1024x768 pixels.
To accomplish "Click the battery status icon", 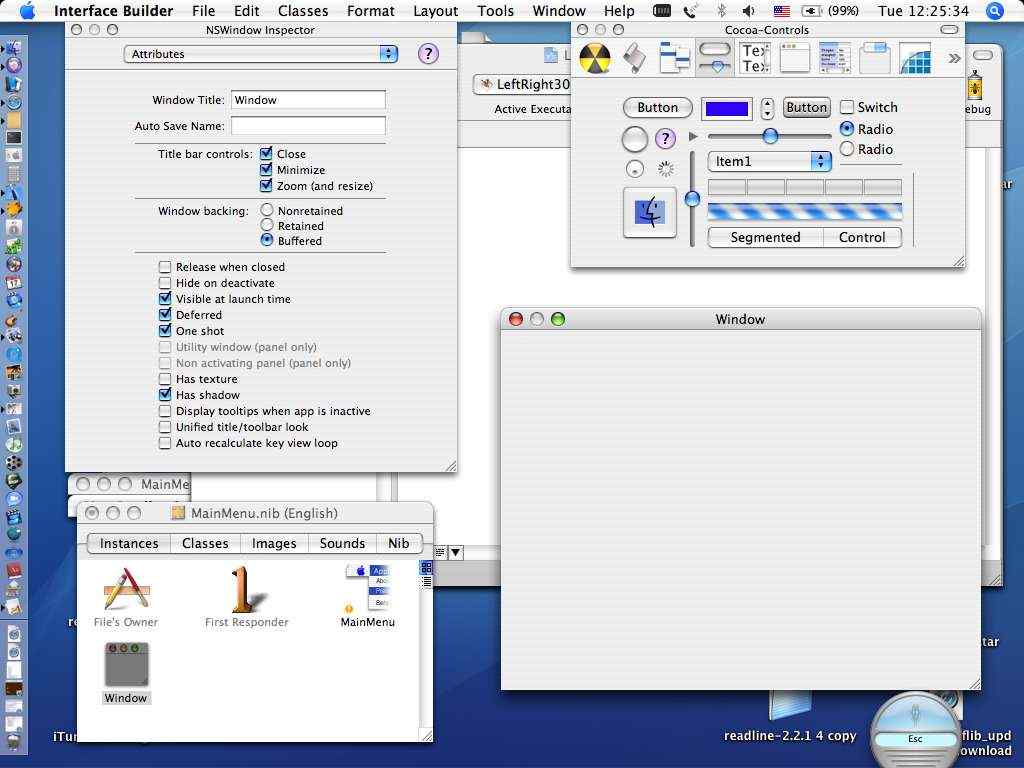I will 810,11.
